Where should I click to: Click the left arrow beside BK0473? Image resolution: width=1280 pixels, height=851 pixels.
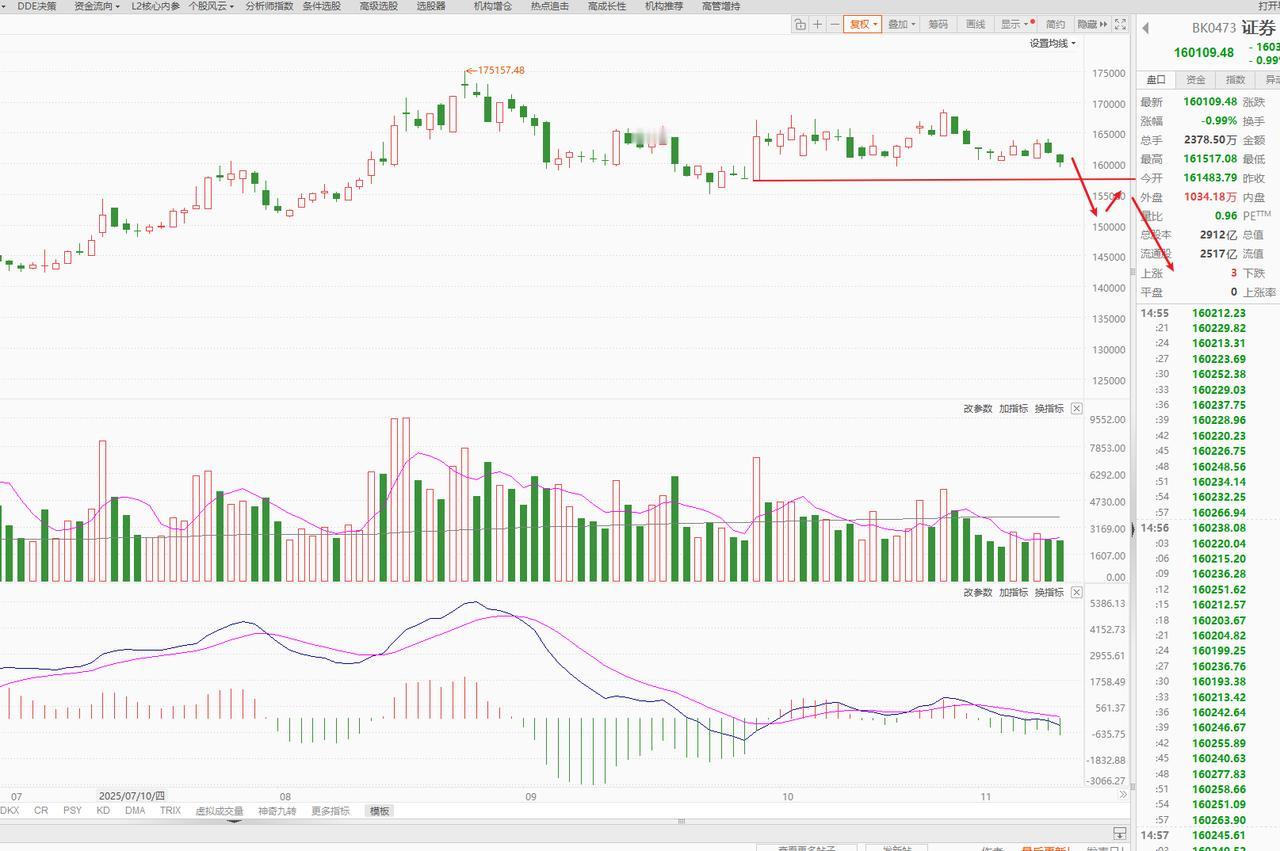point(1145,28)
